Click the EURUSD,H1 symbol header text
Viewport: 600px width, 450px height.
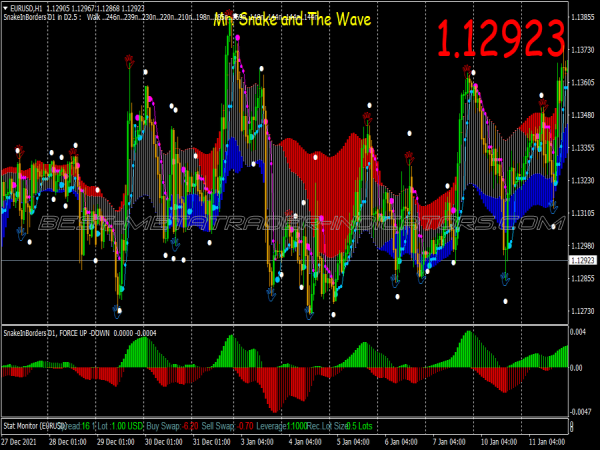[x=26, y=8]
